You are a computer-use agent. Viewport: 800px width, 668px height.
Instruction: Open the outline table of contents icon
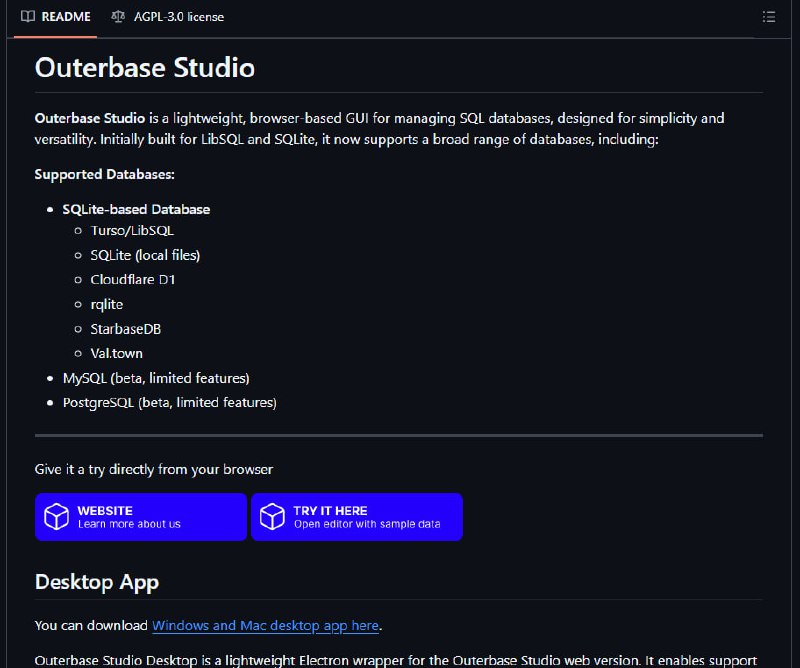pos(768,17)
